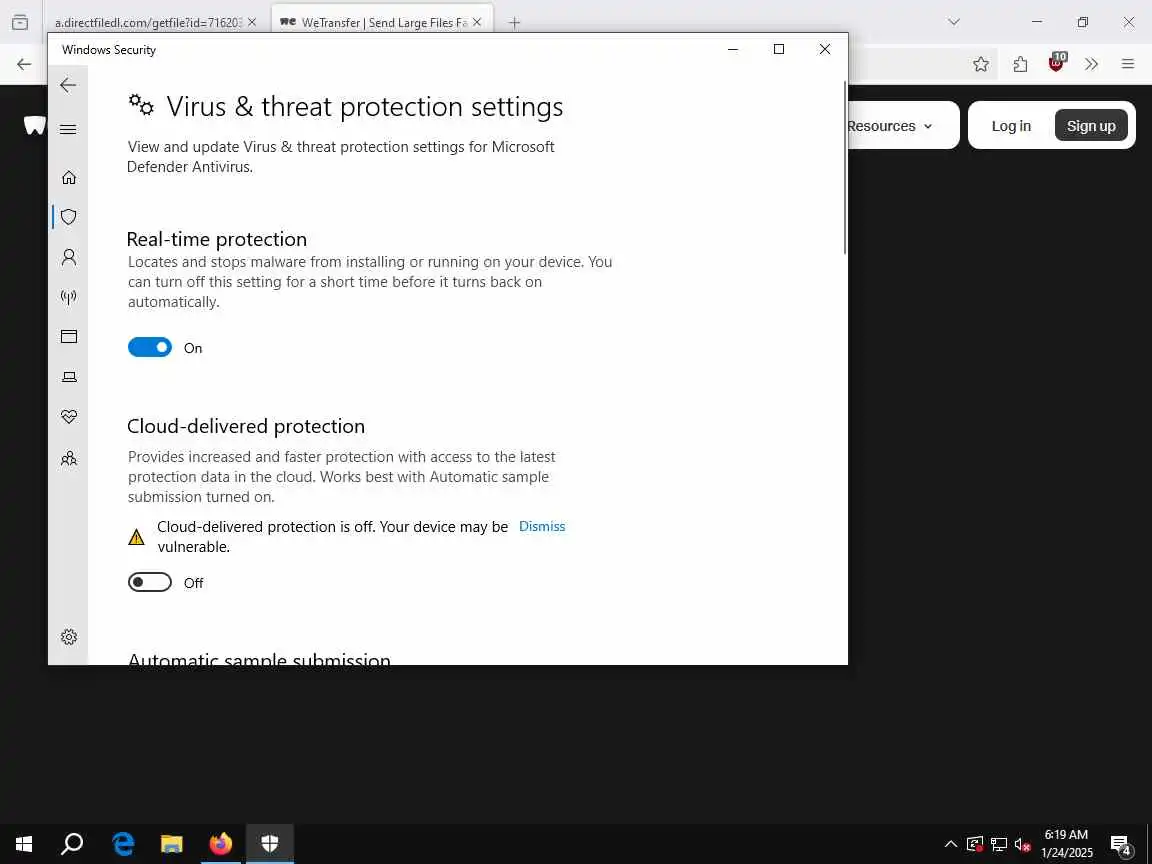Screen dimensions: 1152x864
Task: Expand the Resources dropdown on WeTransfer
Action: 889,126
